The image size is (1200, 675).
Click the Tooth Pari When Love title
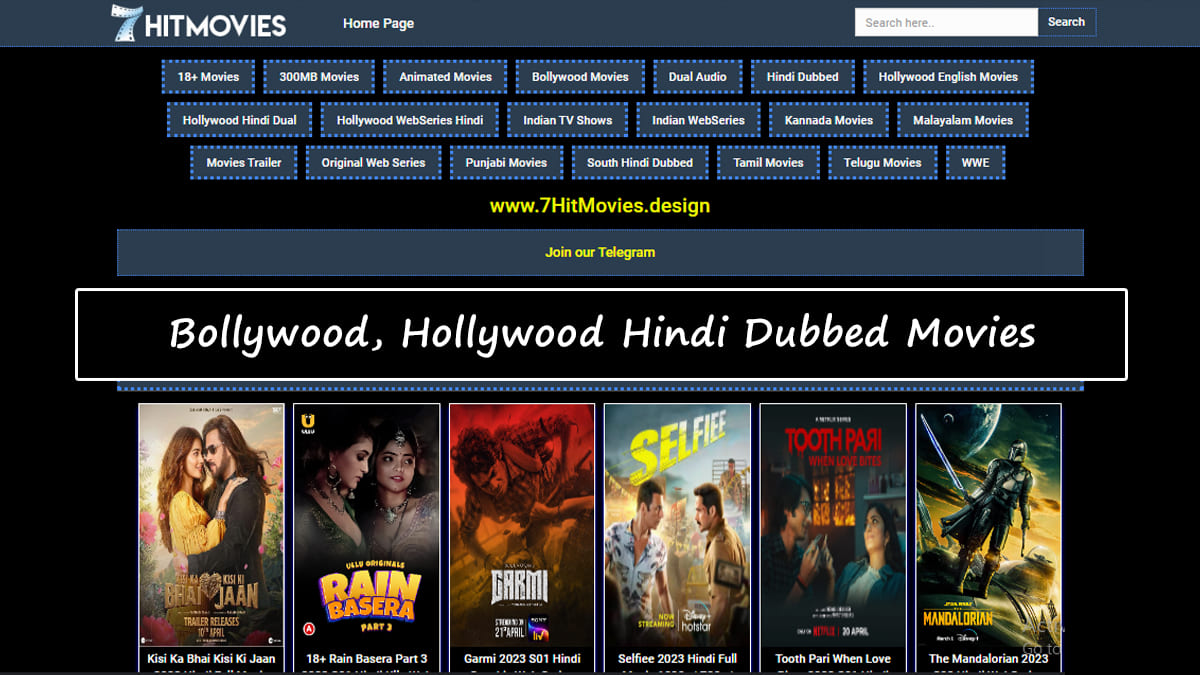[x=833, y=659]
